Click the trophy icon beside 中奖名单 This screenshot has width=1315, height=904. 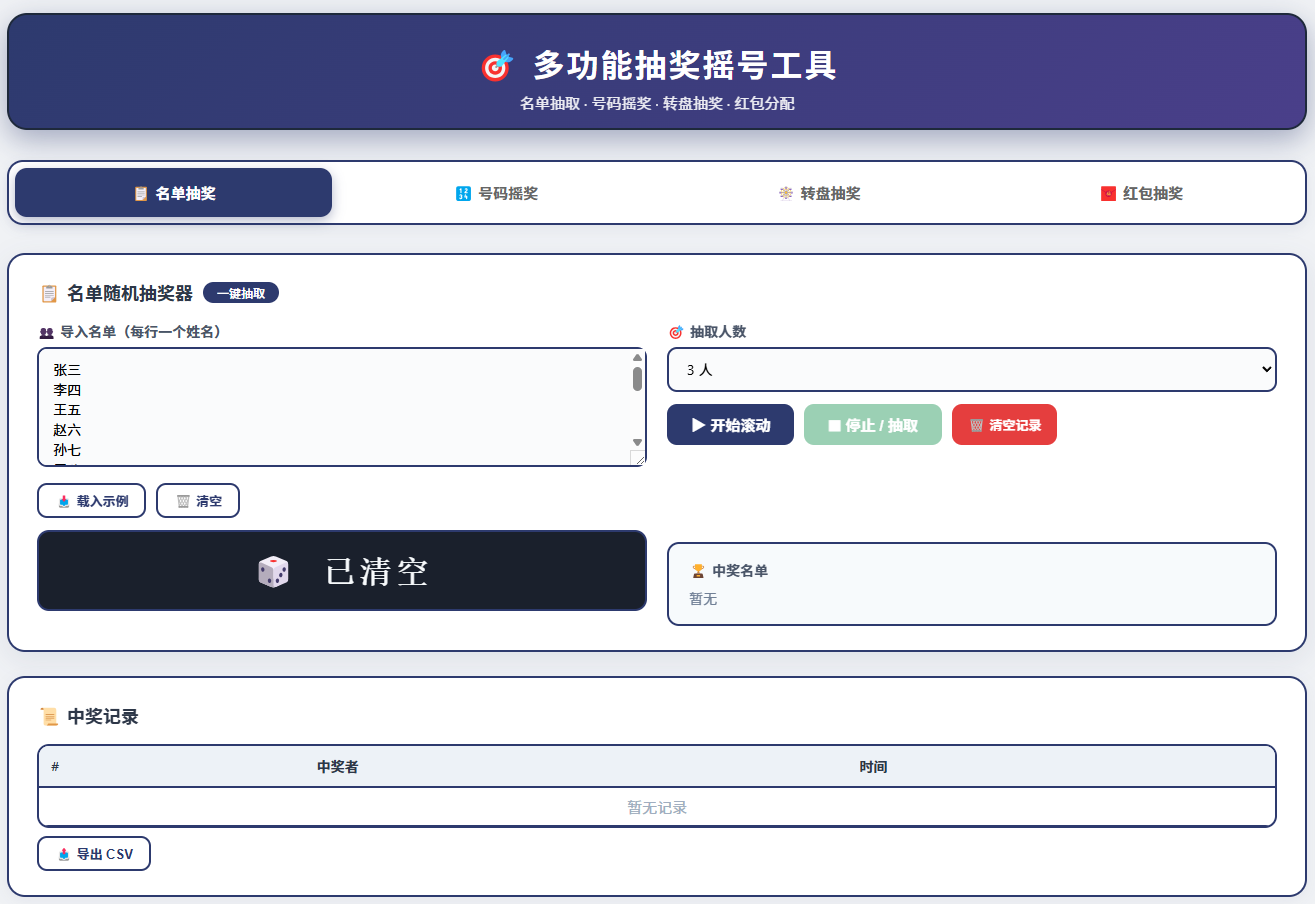tap(698, 571)
